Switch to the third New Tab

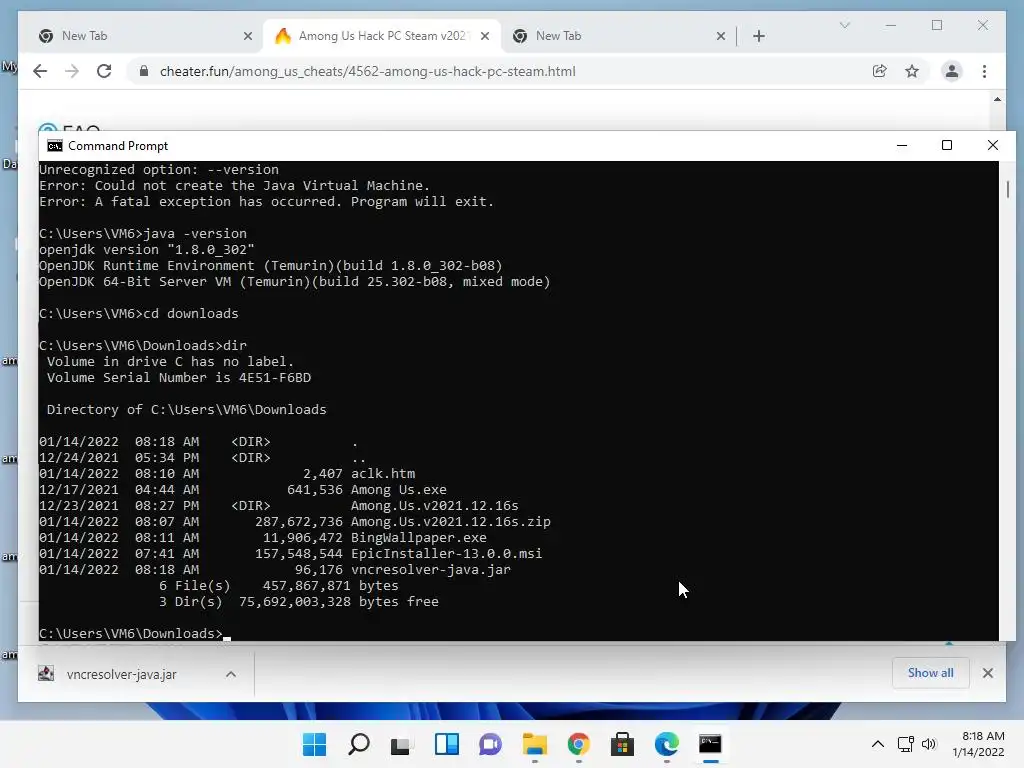coord(618,36)
